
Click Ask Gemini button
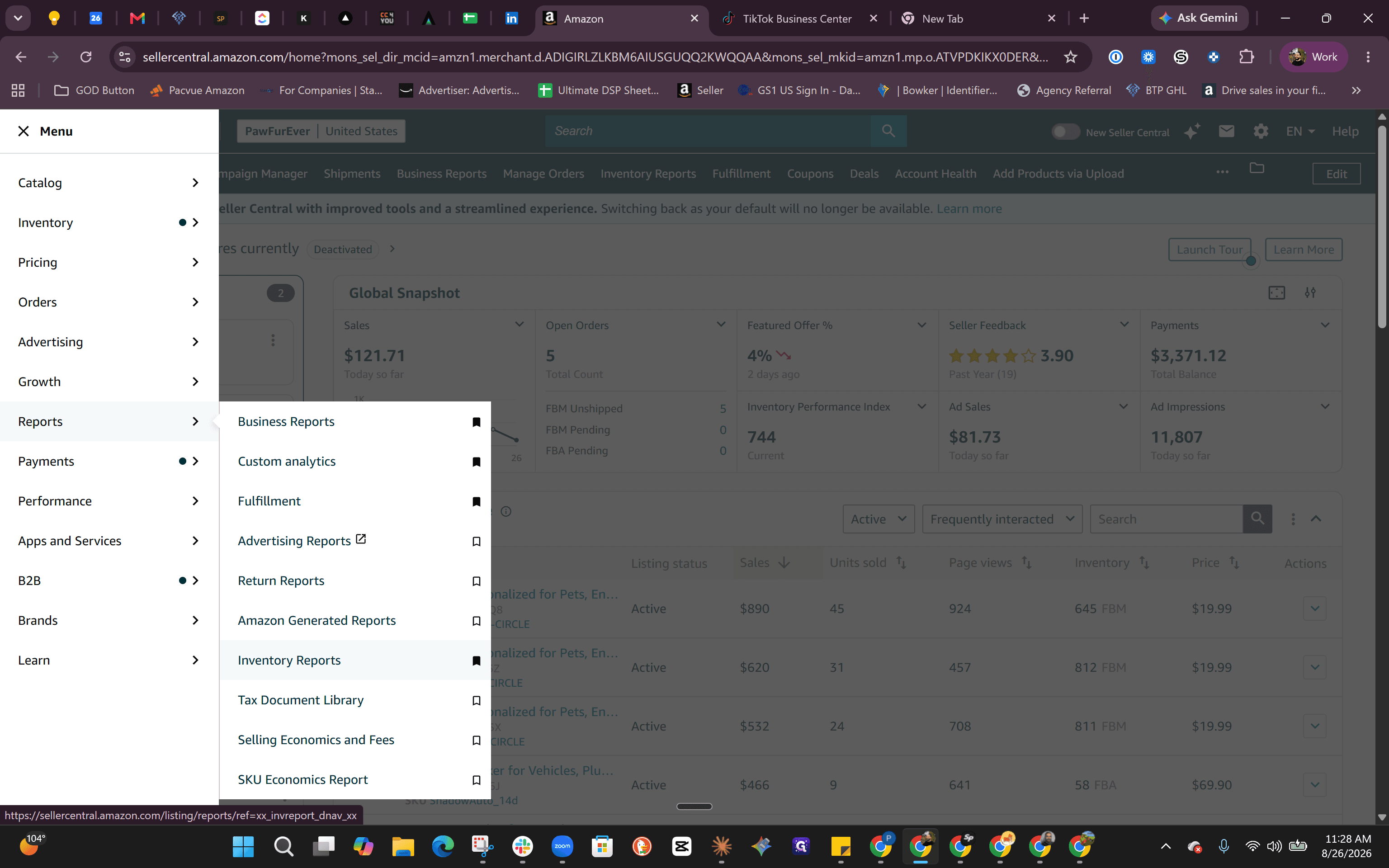(x=1200, y=19)
